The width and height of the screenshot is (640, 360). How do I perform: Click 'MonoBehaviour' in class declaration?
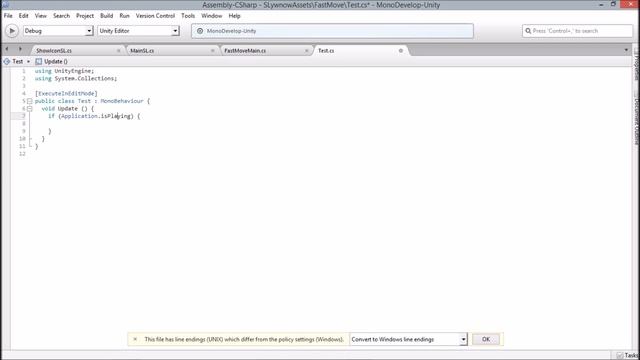click(x=122, y=101)
